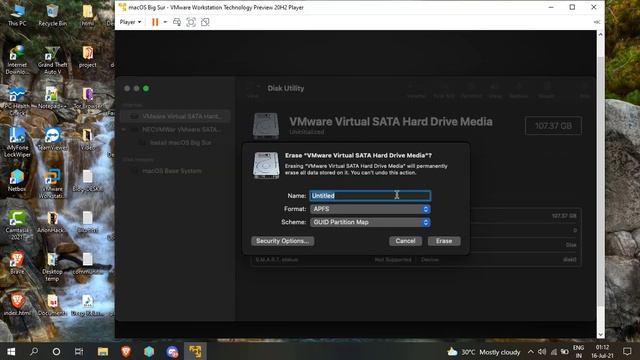Toggle Unity mode icon in VMware toolbar
Screen dimensions: 640x360
205,22
